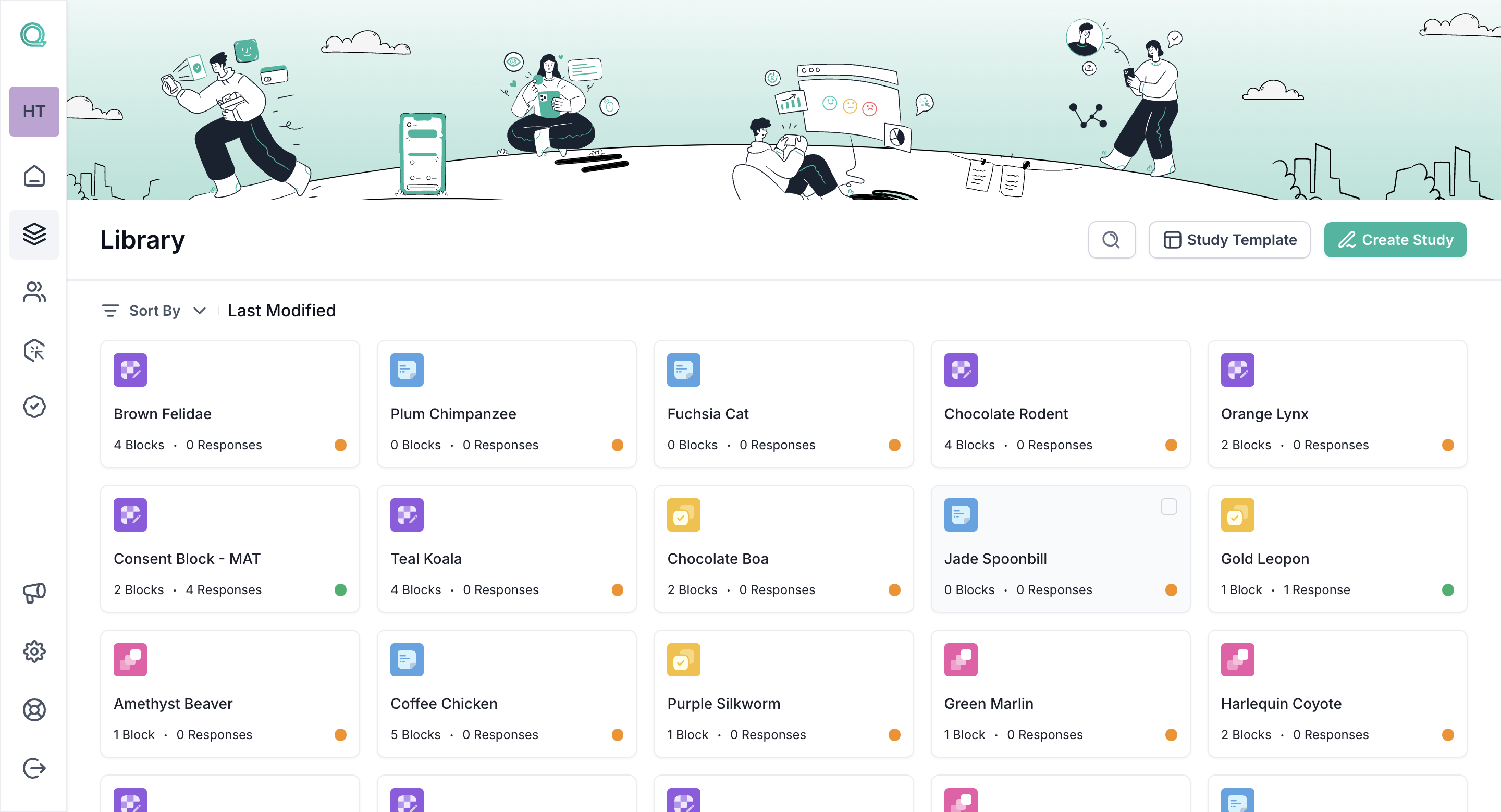
Task: Click the illustrated header banner image
Action: tap(783, 100)
